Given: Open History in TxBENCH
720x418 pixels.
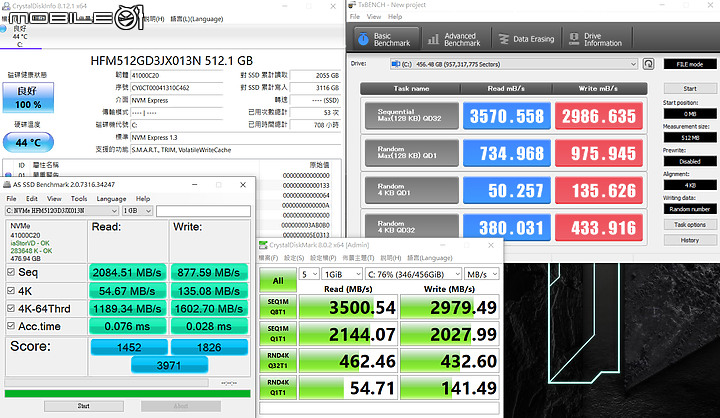Looking at the screenshot, I should (690, 240).
